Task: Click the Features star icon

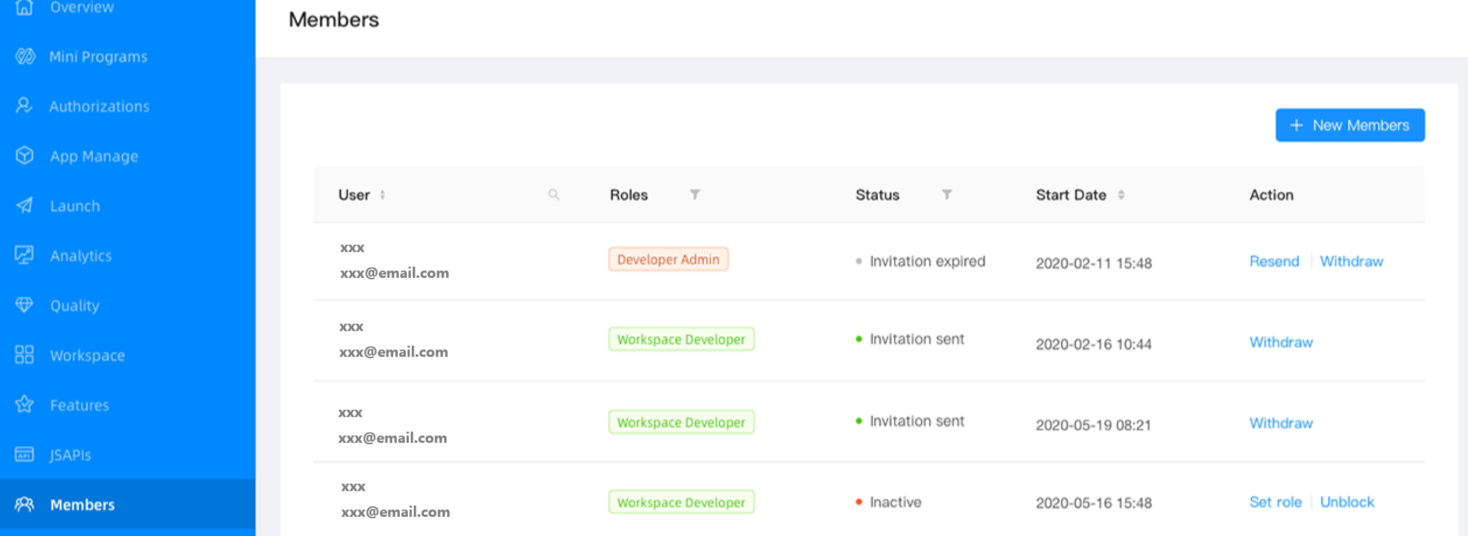Action: click(x=25, y=405)
